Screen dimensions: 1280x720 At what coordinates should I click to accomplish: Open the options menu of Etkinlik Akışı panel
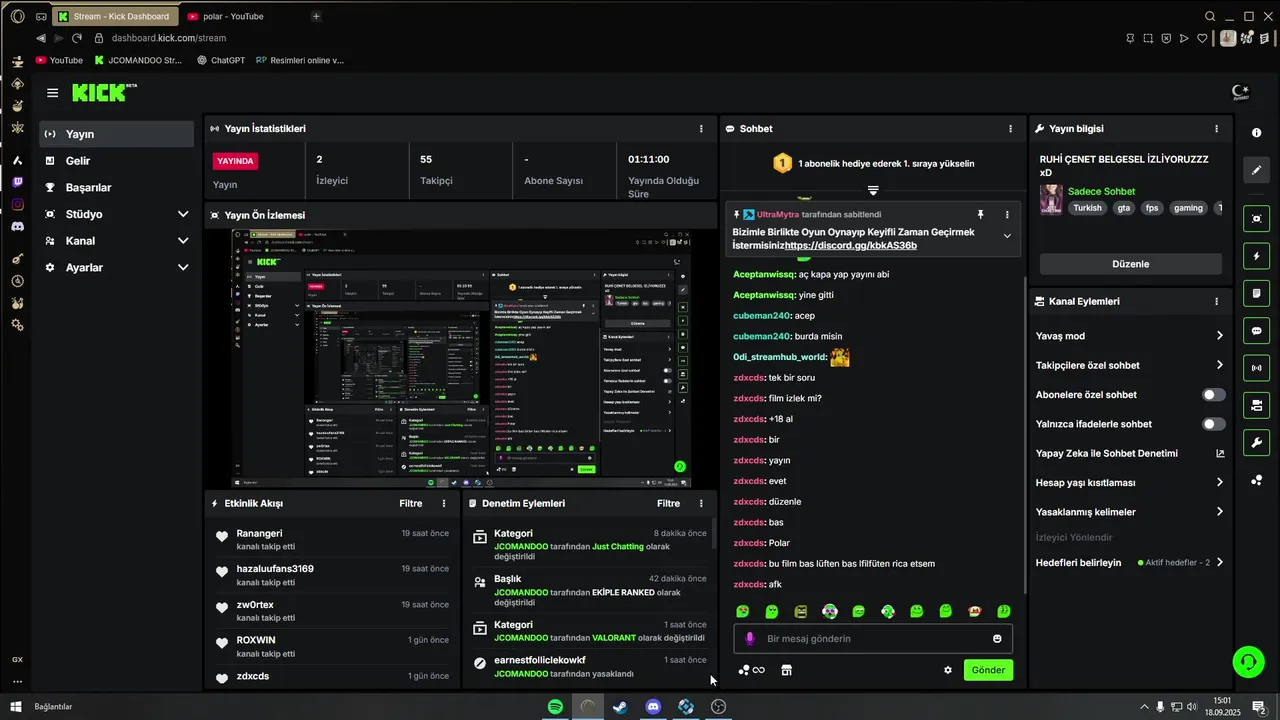pos(444,504)
